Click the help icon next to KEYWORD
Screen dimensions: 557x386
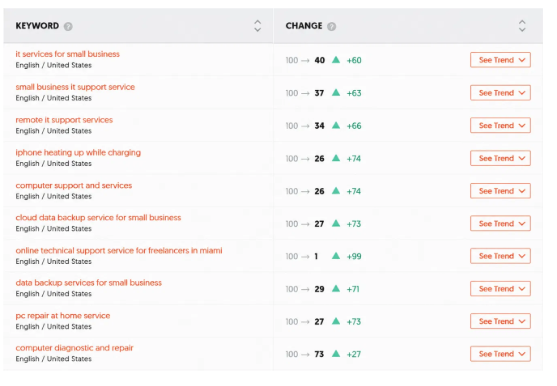(x=68, y=26)
